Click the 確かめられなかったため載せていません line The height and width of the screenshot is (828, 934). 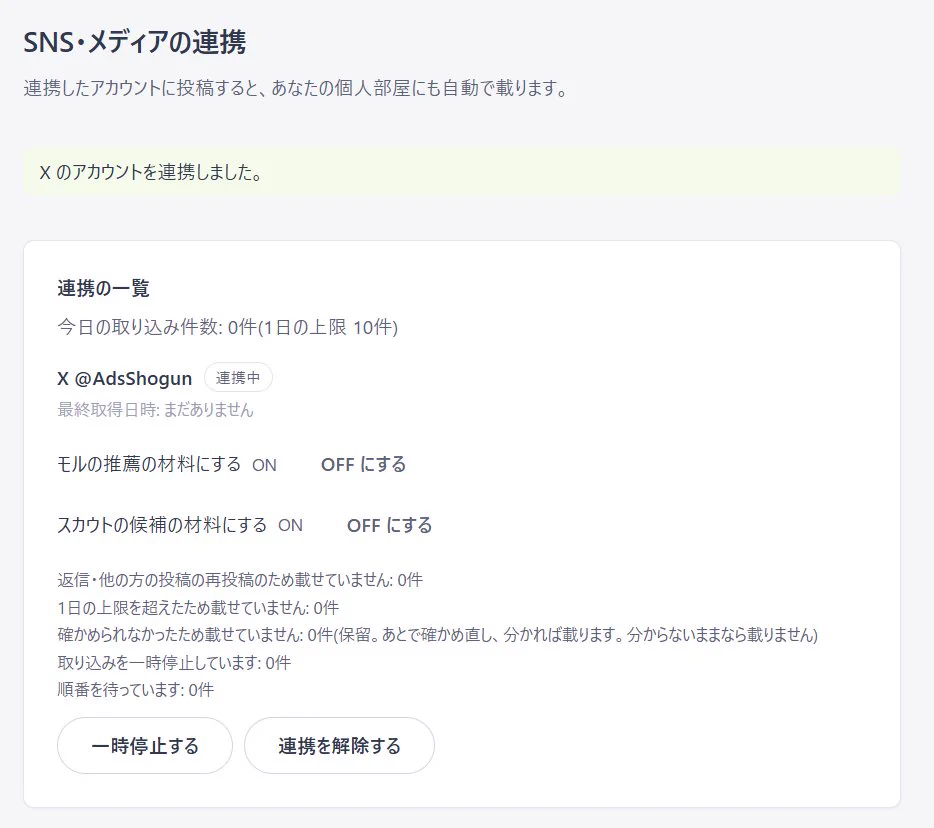click(x=437, y=635)
